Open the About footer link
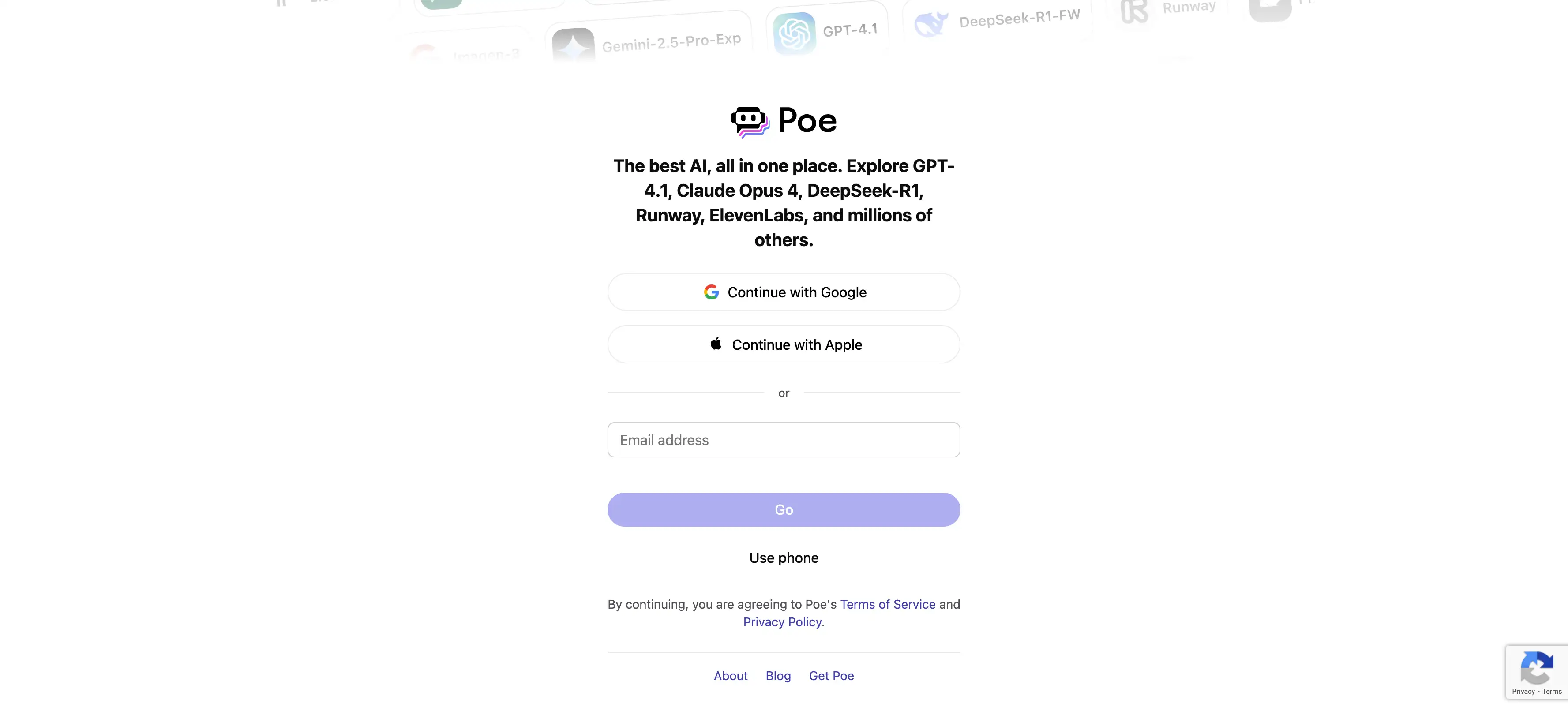This screenshot has width=1568, height=711. tap(731, 676)
